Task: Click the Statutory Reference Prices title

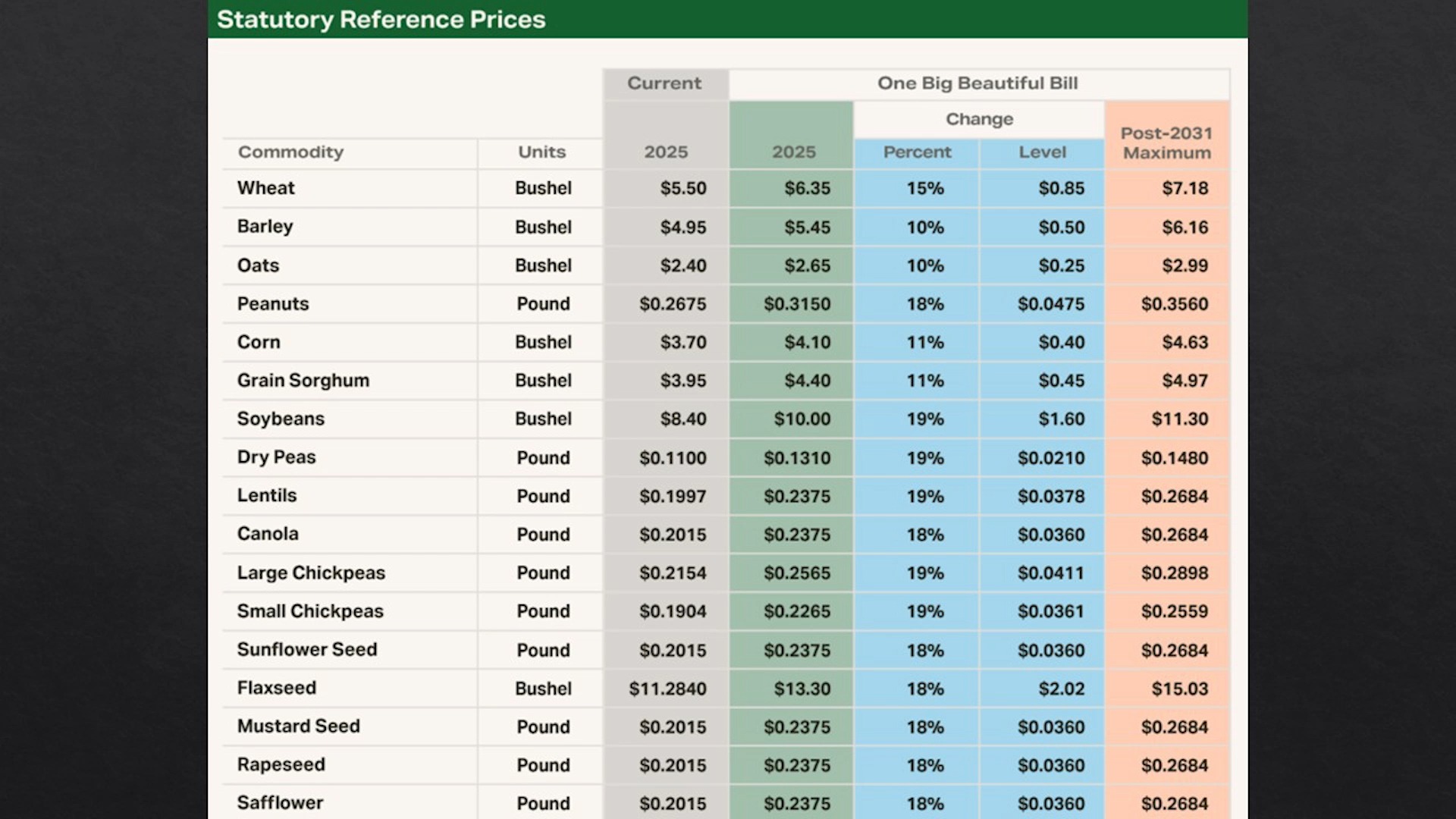Action: [381, 20]
